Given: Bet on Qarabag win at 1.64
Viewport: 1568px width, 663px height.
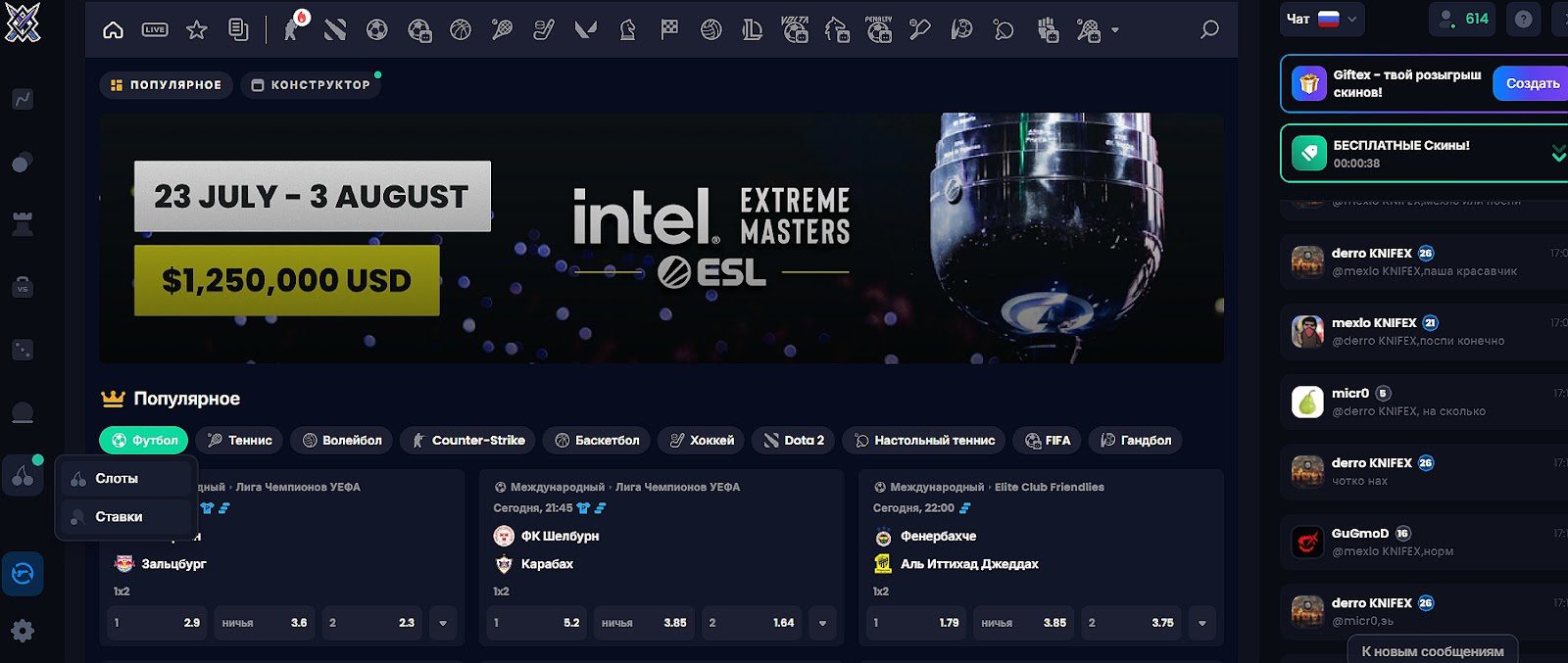Looking at the screenshot, I should point(751,623).
